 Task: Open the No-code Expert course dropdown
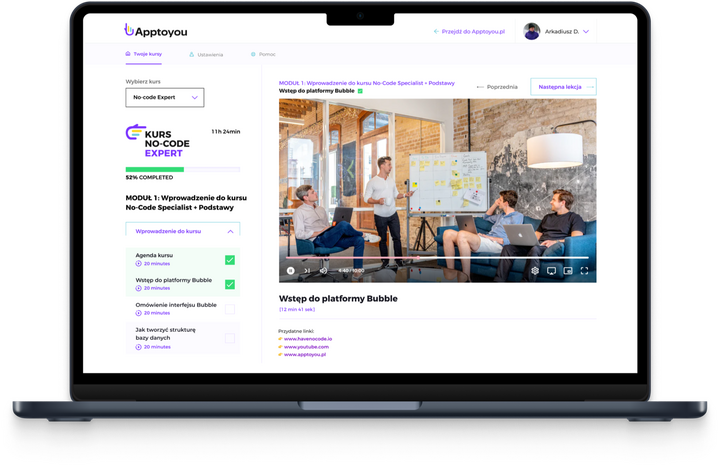tap(165, 97)
